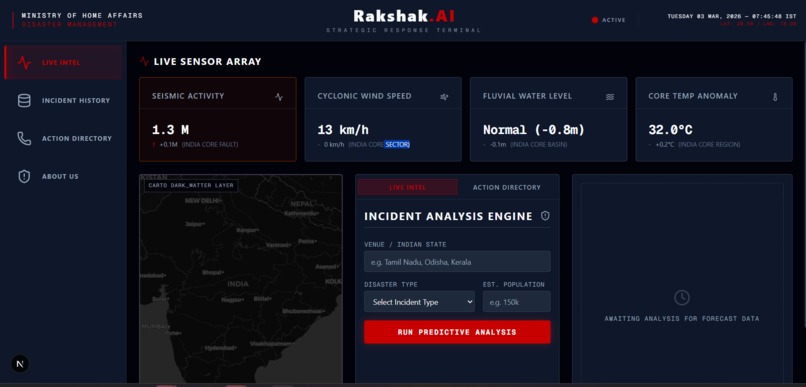The width and height of the screenshot is (806, 387).
Task: Click the Live Intel pulse icon in sidebar
Action: pyautogui.click(x=24, y=63)
